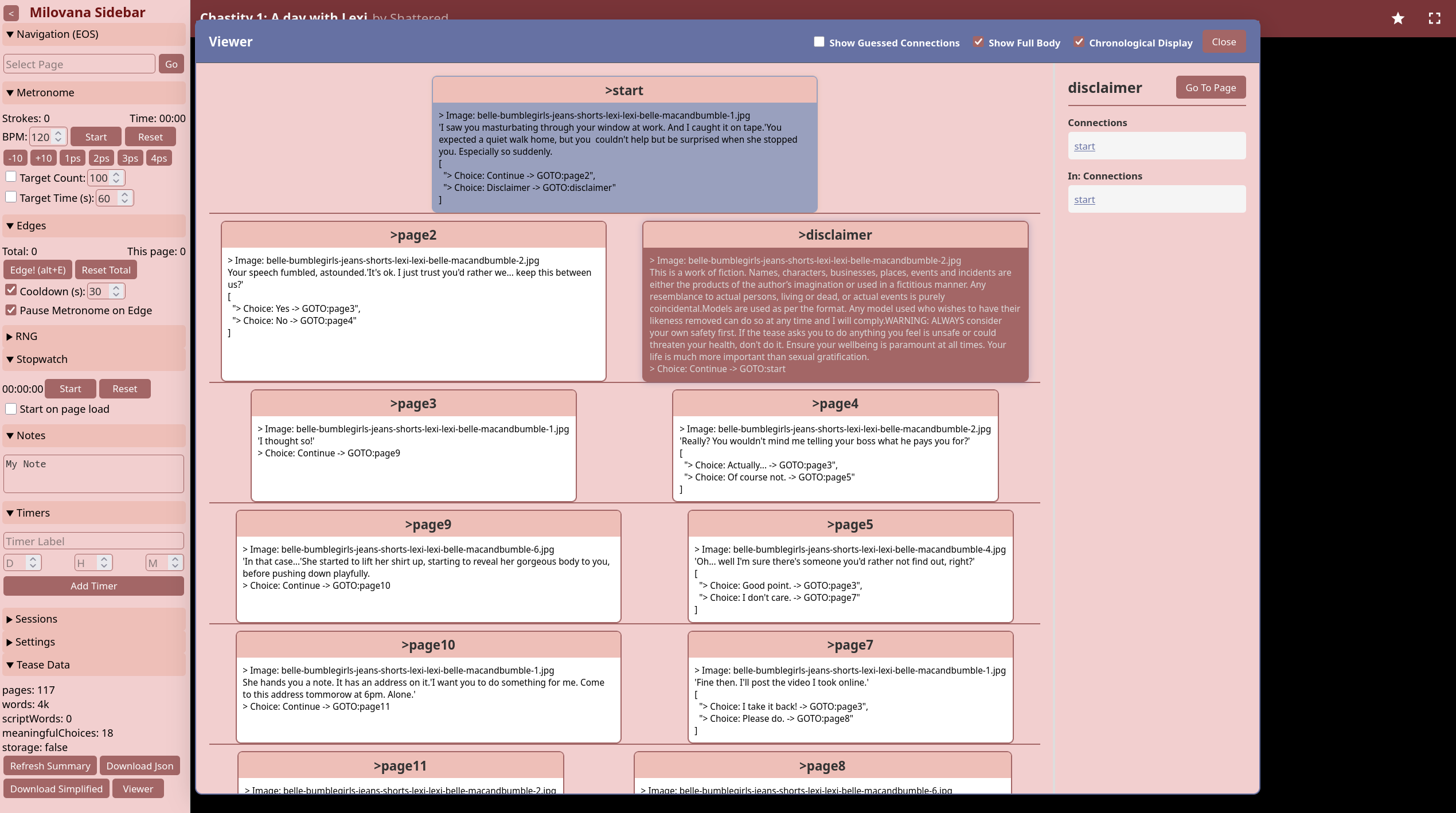Viewport: 1456px width, 813px height.
Task: Click the BPM number field
Action: pos(48,137)
